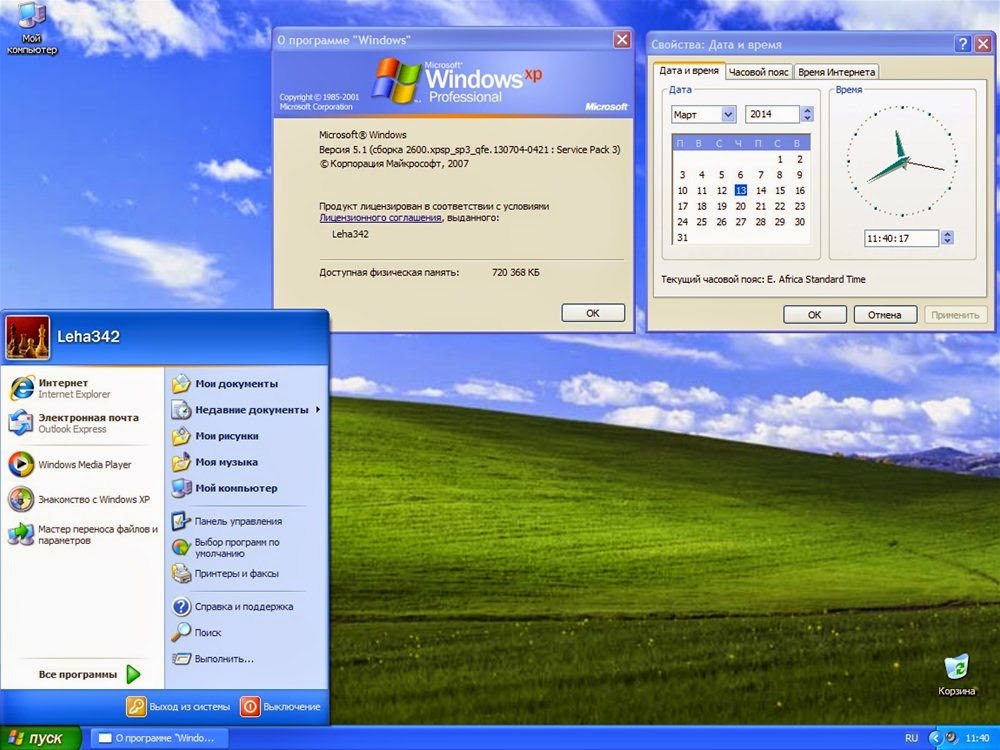
Task: Click Отмена in the Date and Time dialog
Action: [885, 315]
